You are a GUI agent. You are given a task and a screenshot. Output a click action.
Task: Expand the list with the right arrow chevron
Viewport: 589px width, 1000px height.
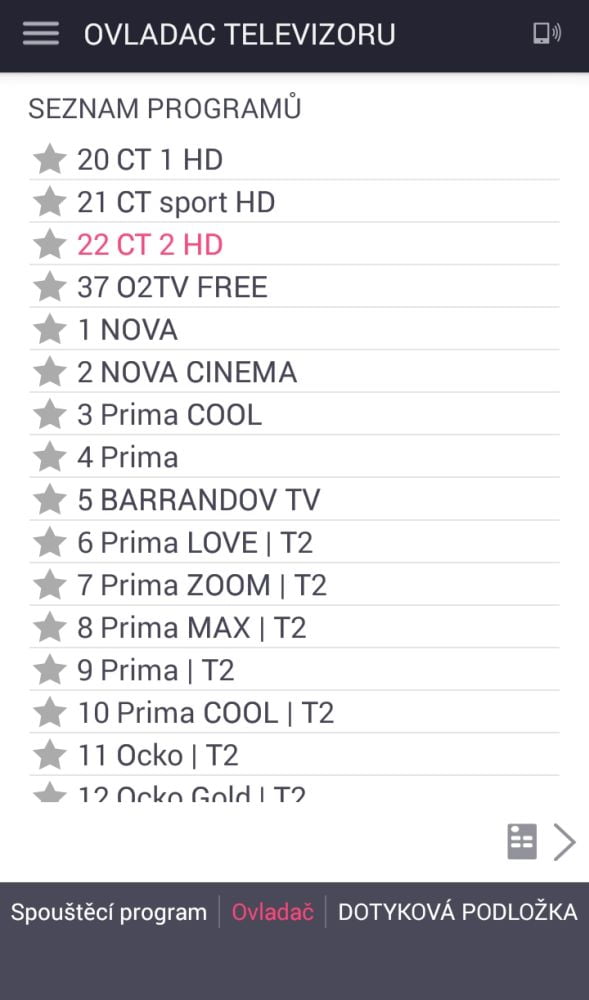click(x=565, y=841)
